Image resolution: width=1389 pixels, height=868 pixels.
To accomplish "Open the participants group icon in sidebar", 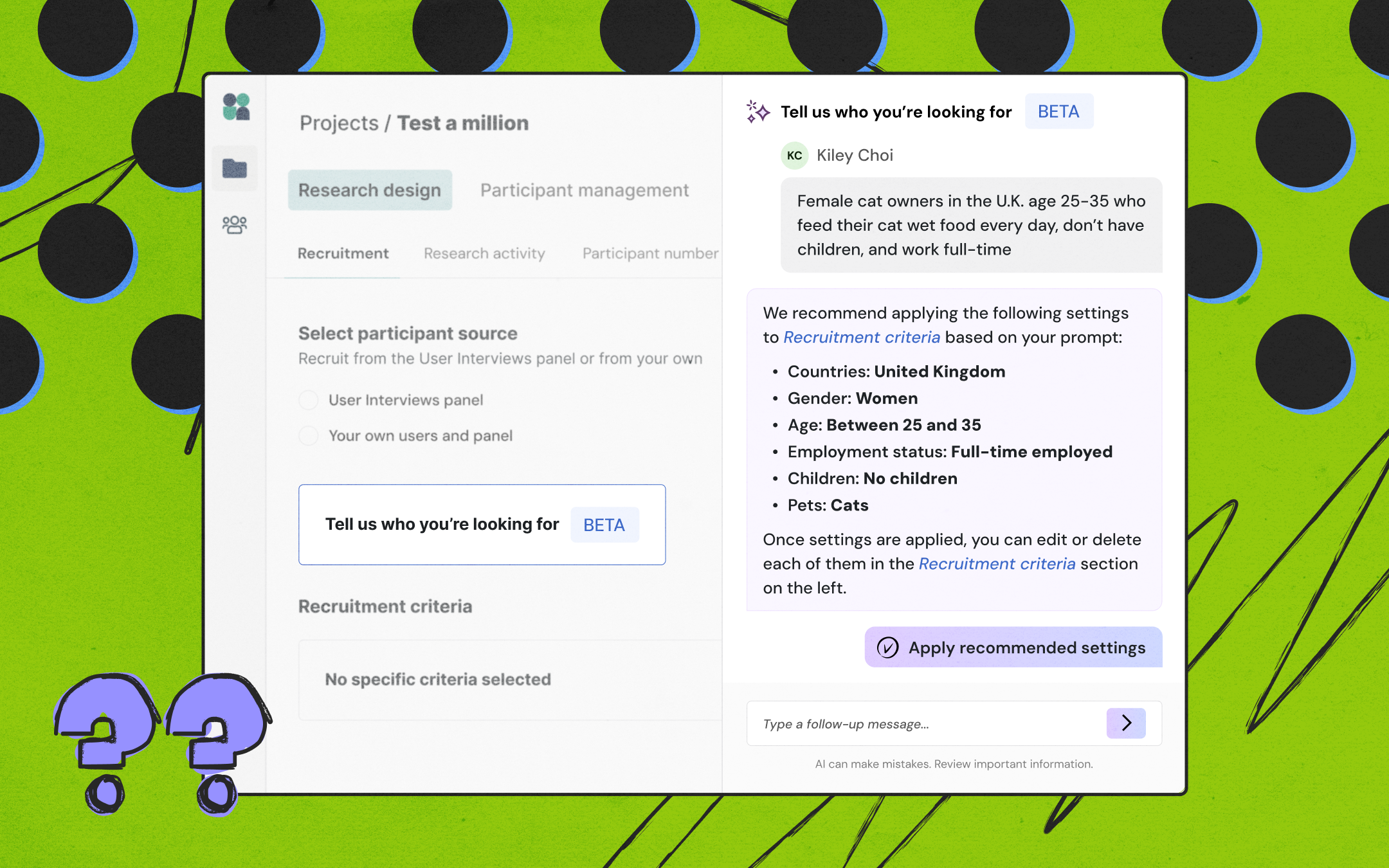I will tap(235, 224).
